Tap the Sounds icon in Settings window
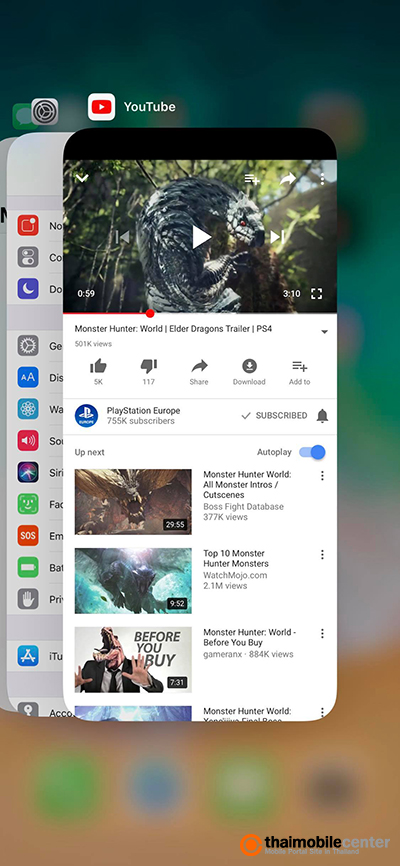Viewport: 400px width, 866px height. coord(28,441)
